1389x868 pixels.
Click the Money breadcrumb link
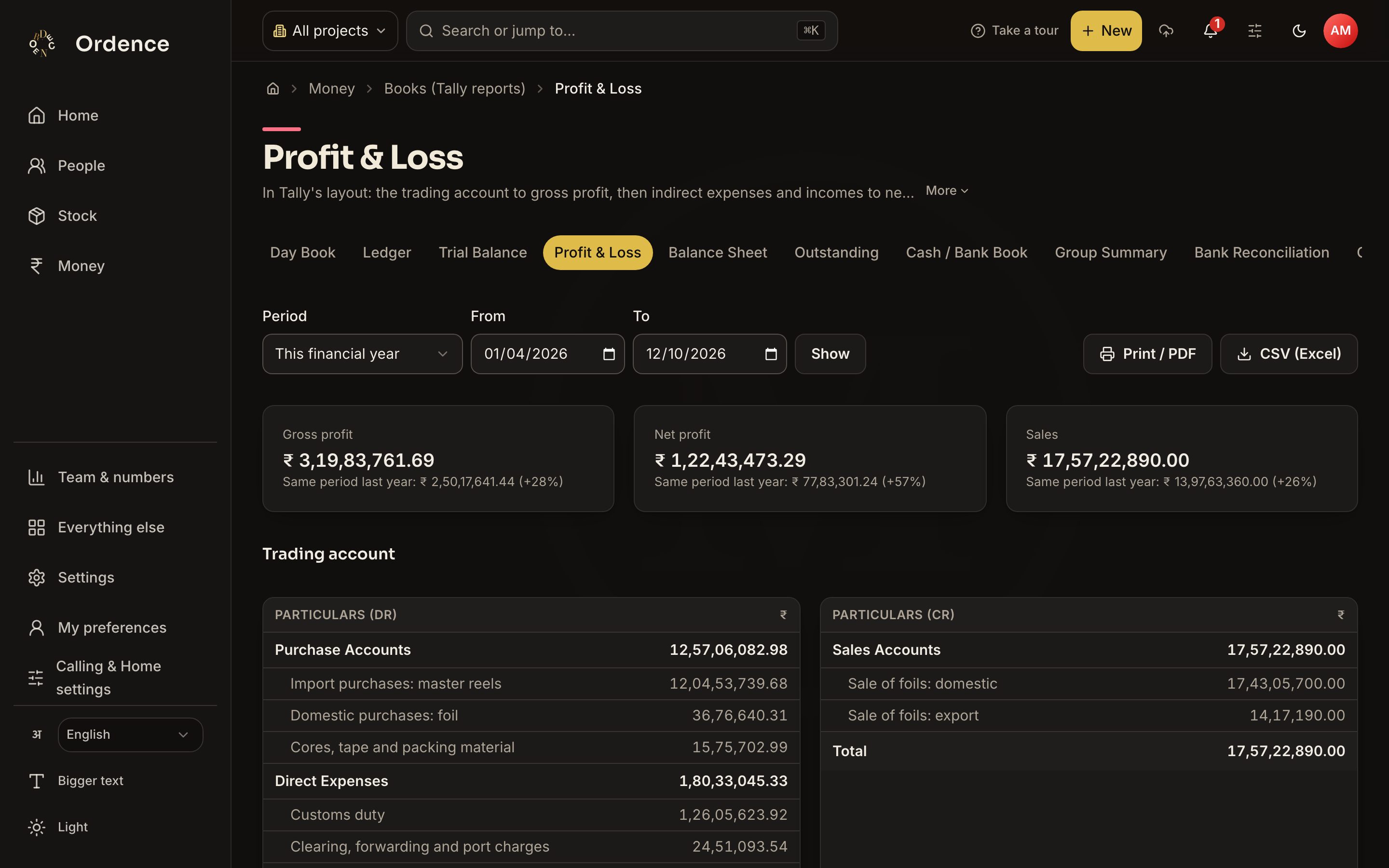(332, 88)
